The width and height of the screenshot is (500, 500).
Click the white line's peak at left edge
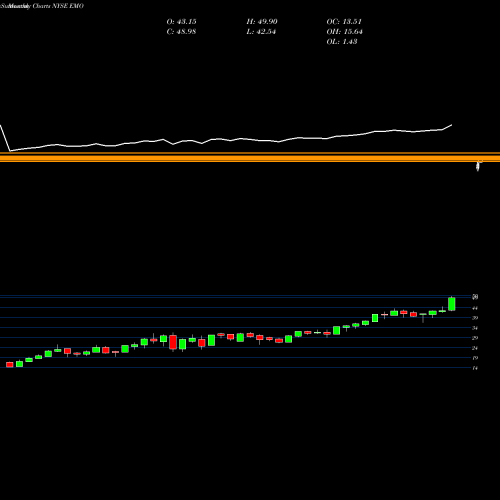tap(1, 126)
